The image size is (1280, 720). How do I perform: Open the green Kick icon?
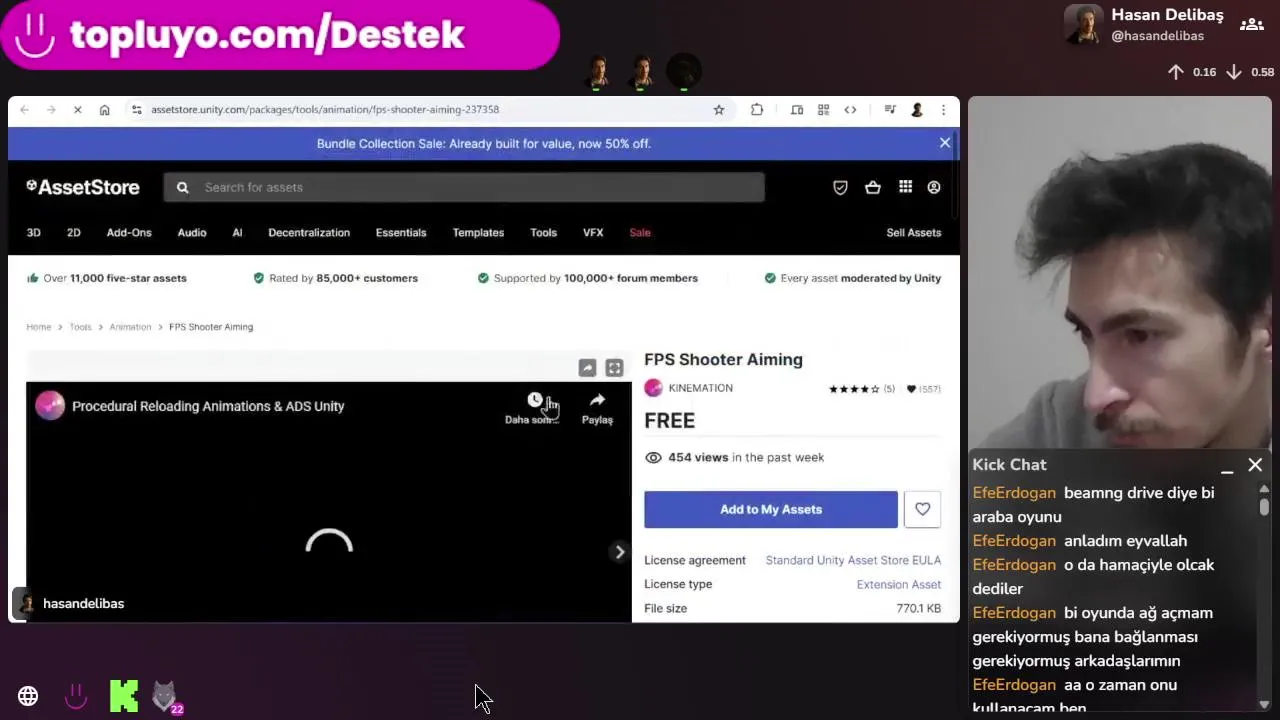[x=124, y=696]
